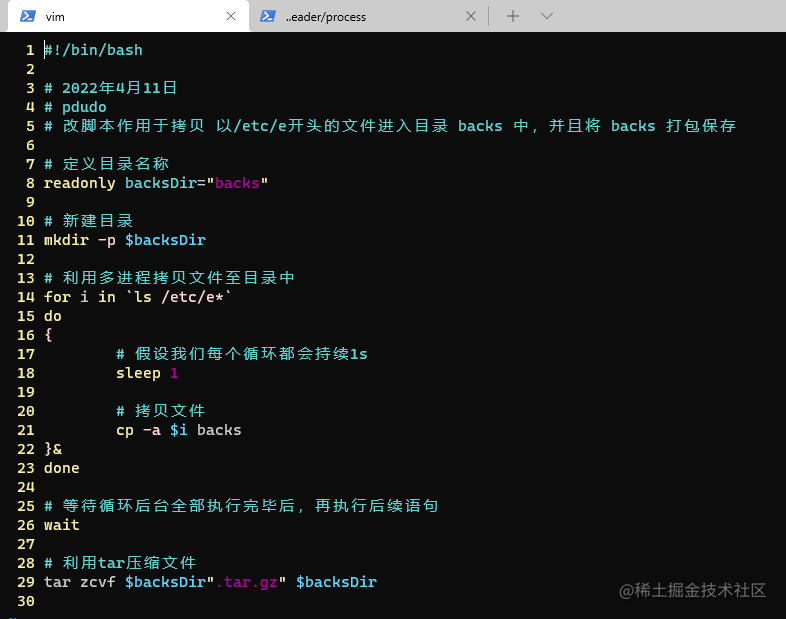
Task: Click 'for i in' on line 14
Action: click(80, 297)
